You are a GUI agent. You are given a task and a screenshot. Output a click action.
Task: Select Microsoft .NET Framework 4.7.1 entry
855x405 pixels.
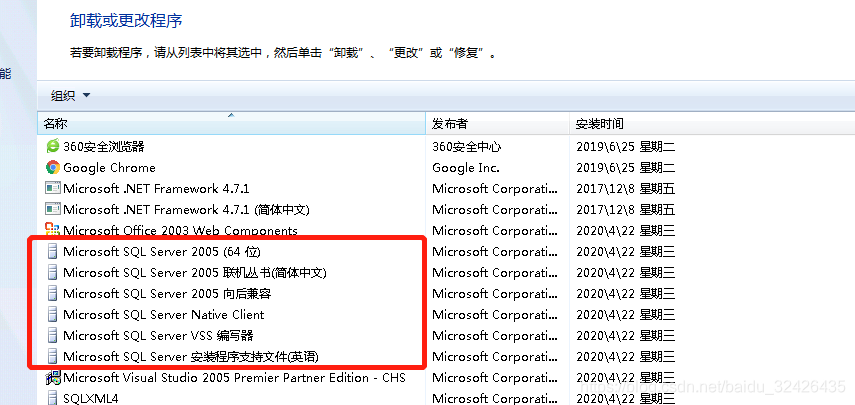(x=156, y=189)
